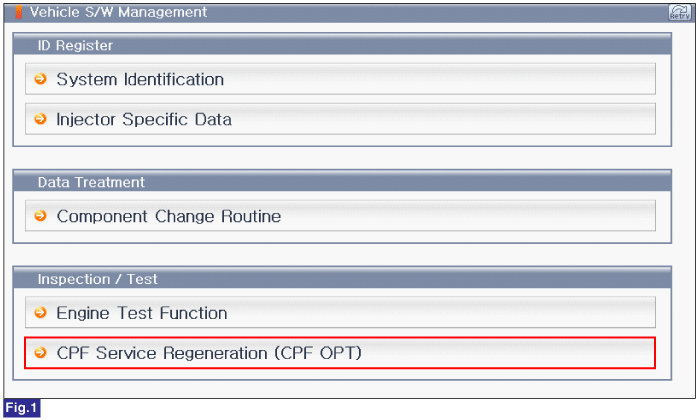Select Component Change Routine
This screenshot has height=420, width=700.
pyautogui.click(x=340, y=216)
